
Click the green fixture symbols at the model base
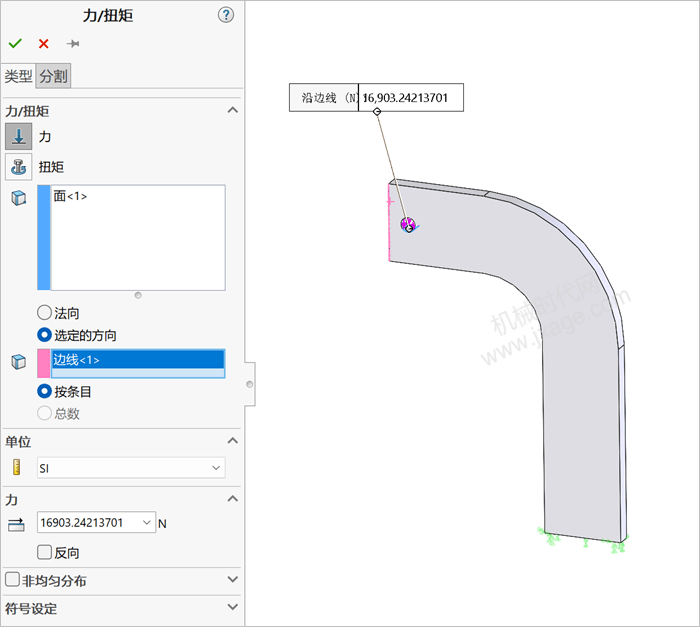click(x=583, y=539)
